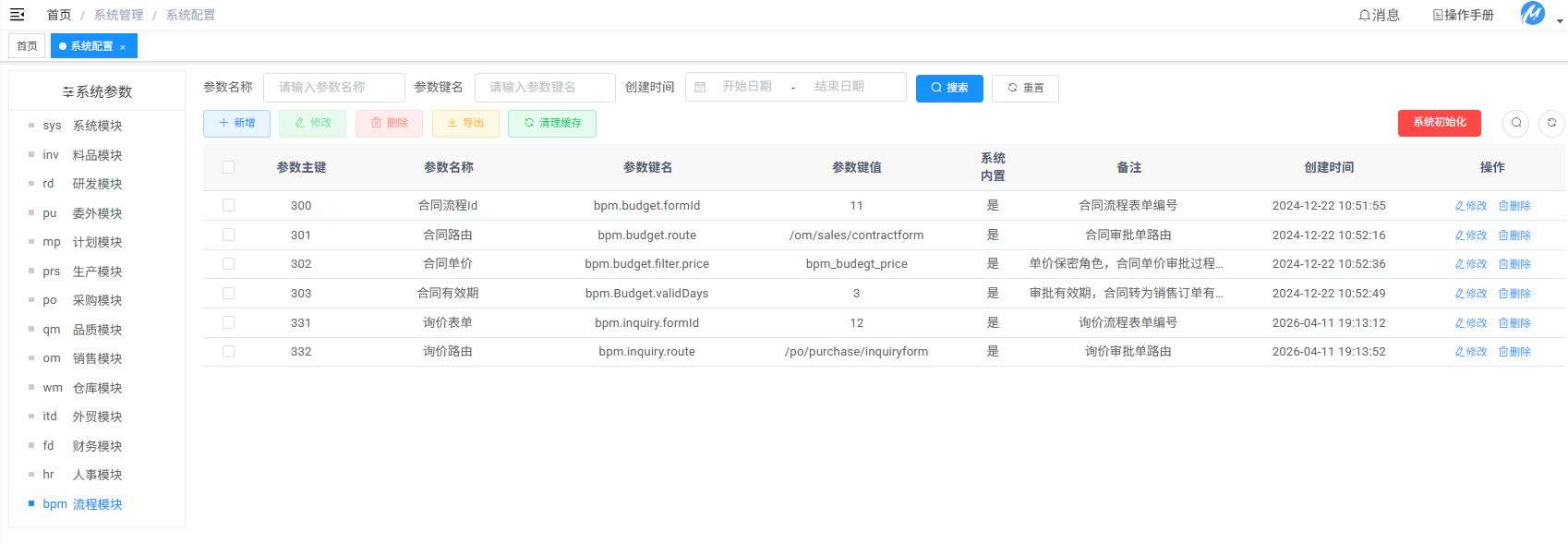Toggle the round search visibility icon
Viewport: 1568px width, 544px height.
click(x=1516, y=123)
